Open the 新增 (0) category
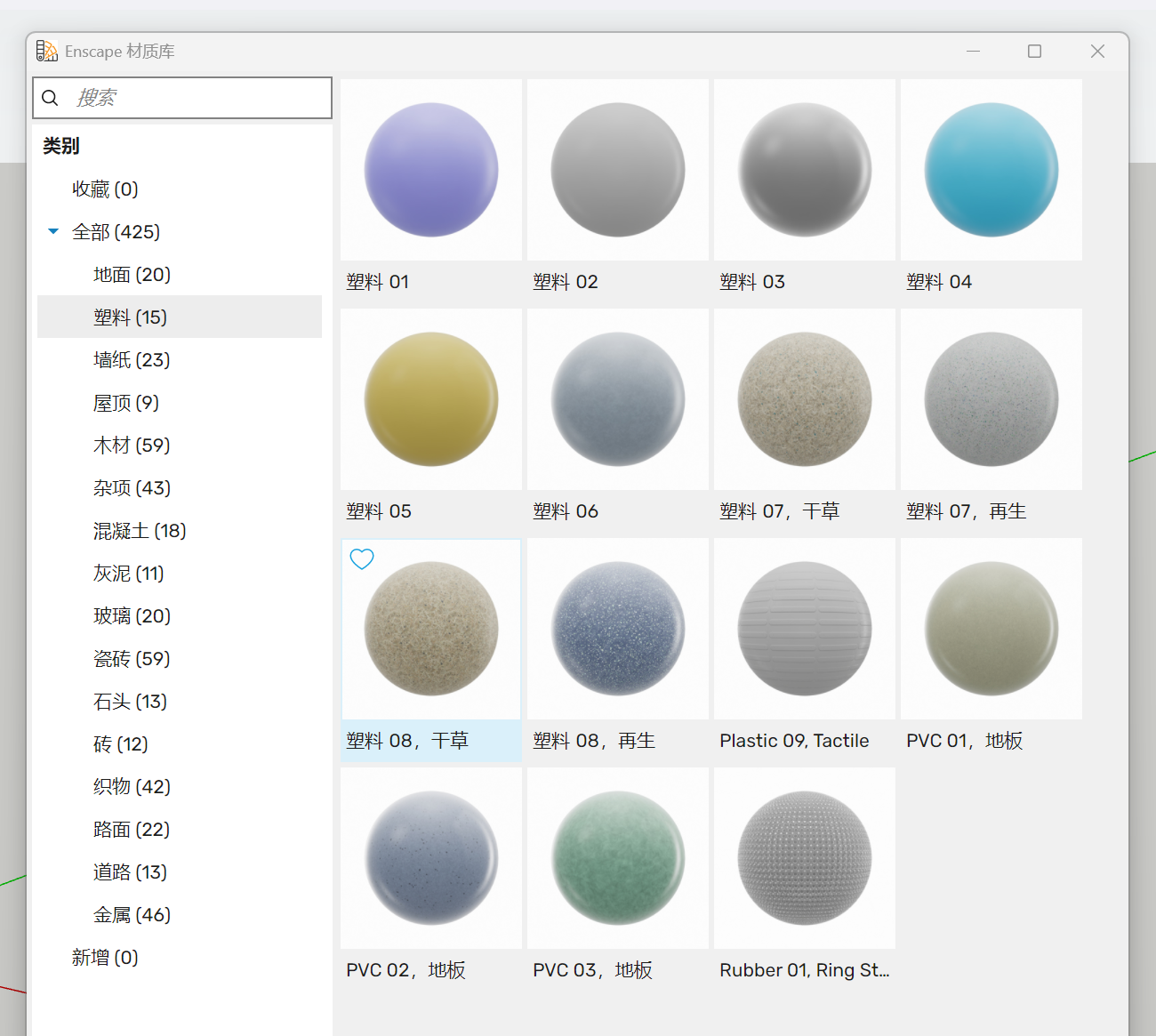 coord(105,958)
